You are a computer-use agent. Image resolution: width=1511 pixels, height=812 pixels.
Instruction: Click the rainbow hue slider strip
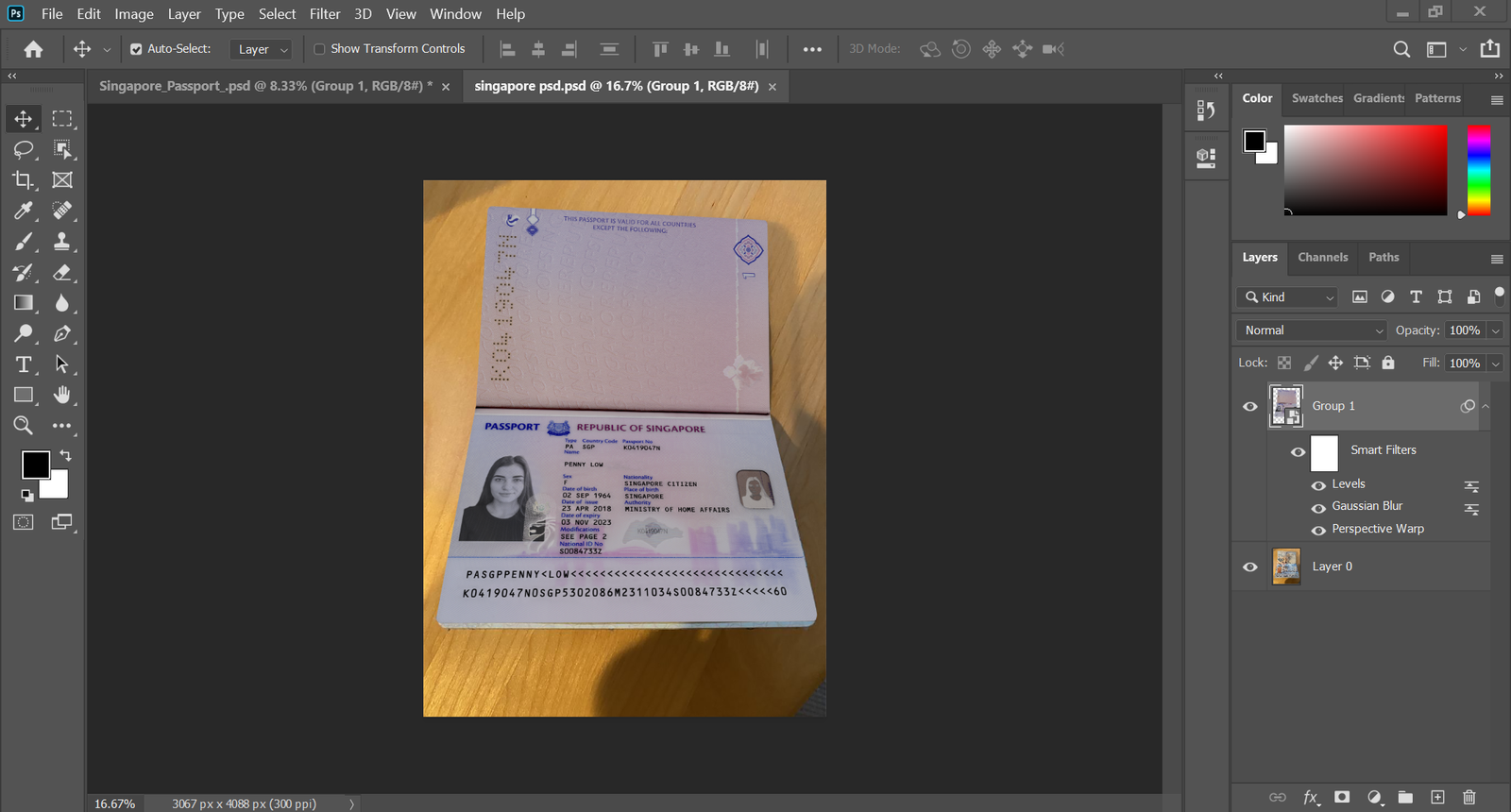pos(1479,170)
